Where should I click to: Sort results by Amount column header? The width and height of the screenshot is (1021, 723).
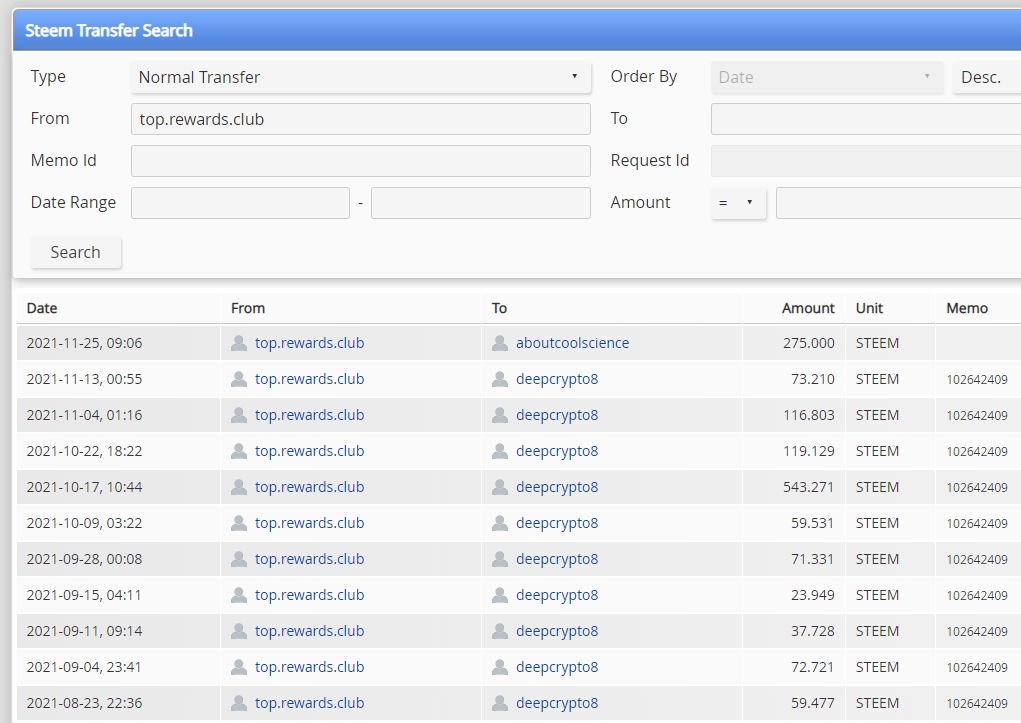(x=808, y=308)
